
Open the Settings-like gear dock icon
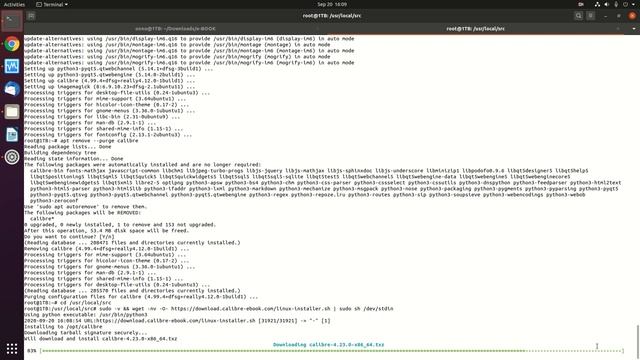pyautogui.click(x=12, y=157)
